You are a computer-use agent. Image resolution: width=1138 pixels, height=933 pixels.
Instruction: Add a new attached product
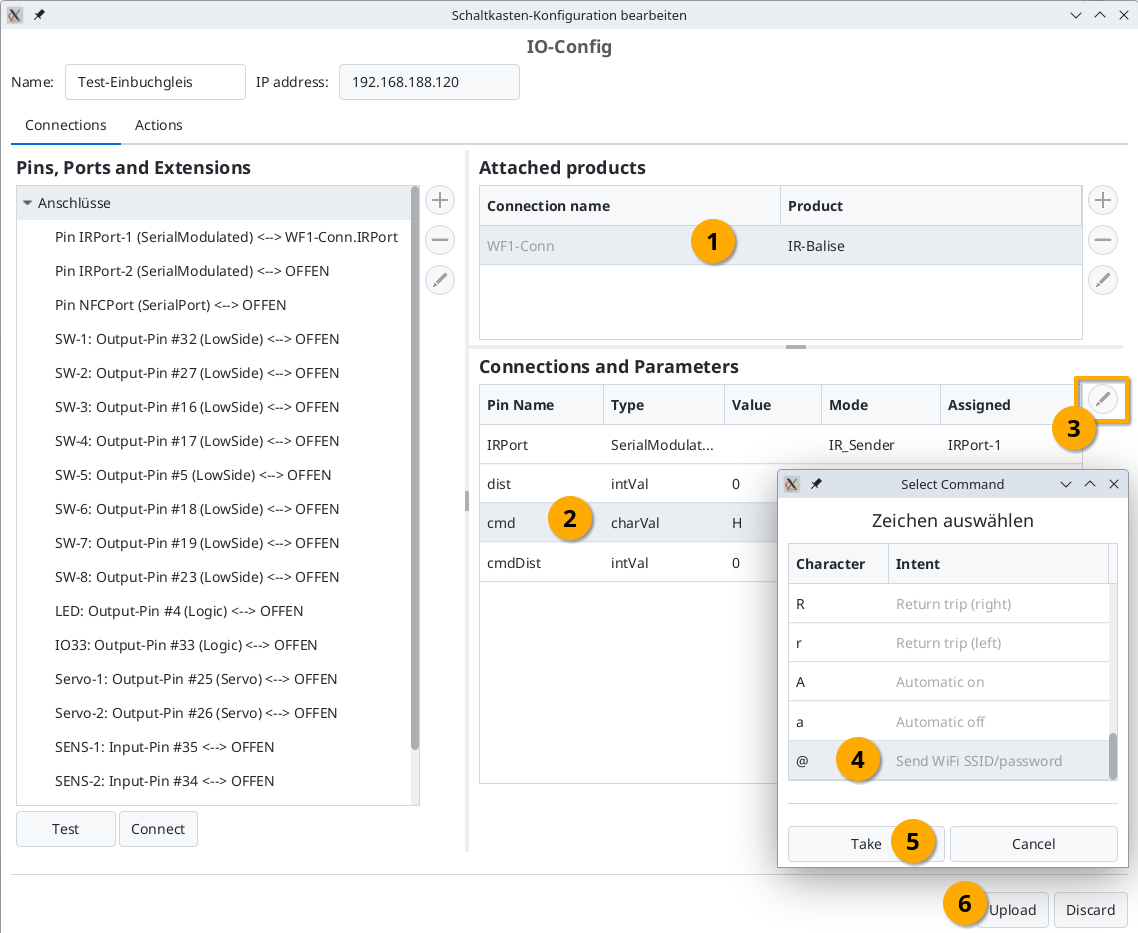pos(1102,200)
